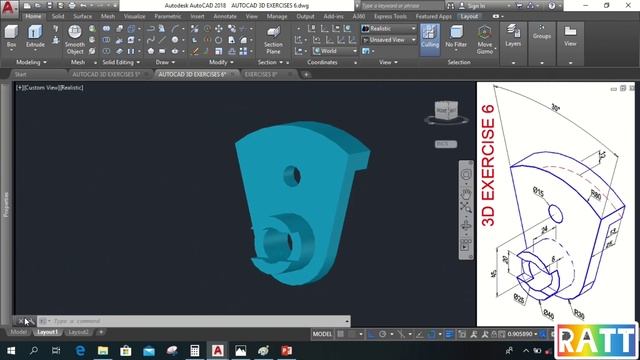Open the Annotate ribbon tab
This screenshot has height=360, width=640.
coord(225,16)
